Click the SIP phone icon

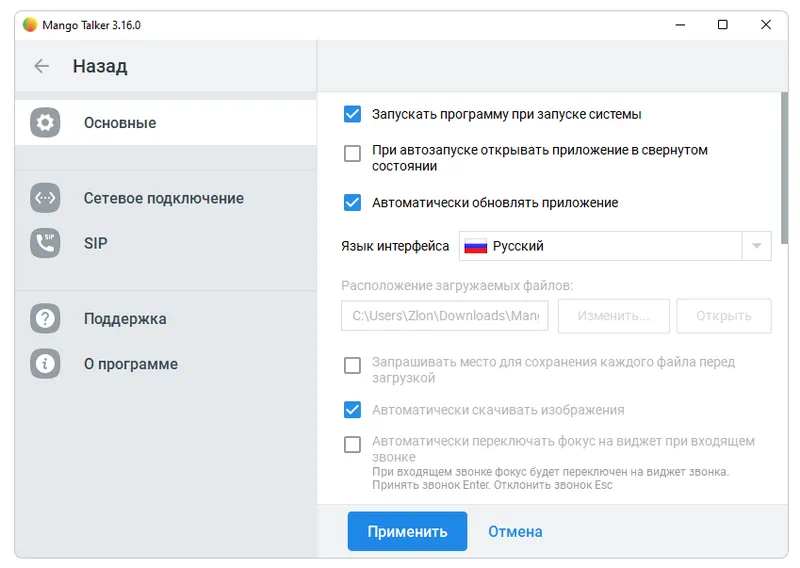click(x=45, y=243)
